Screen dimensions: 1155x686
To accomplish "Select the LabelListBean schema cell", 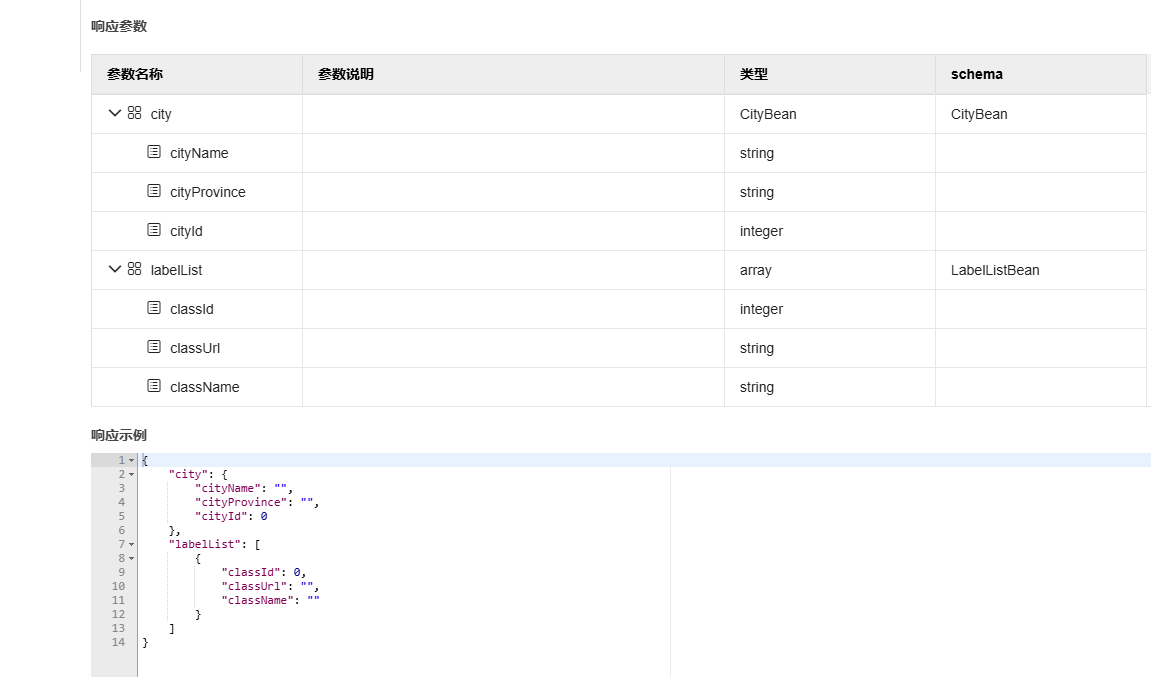I will pos(995,270).
